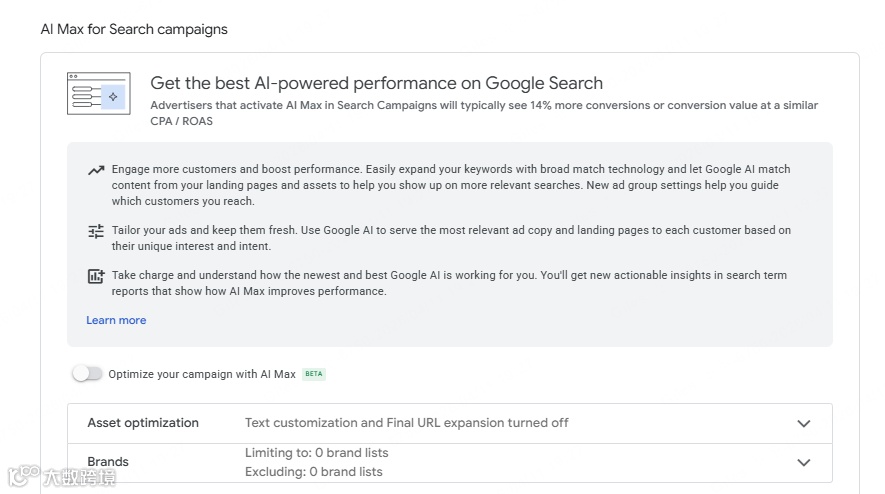Click the "AI Max for Search campaigns" title
Viewport: 885px width, 494px height.
click(134, 29)
